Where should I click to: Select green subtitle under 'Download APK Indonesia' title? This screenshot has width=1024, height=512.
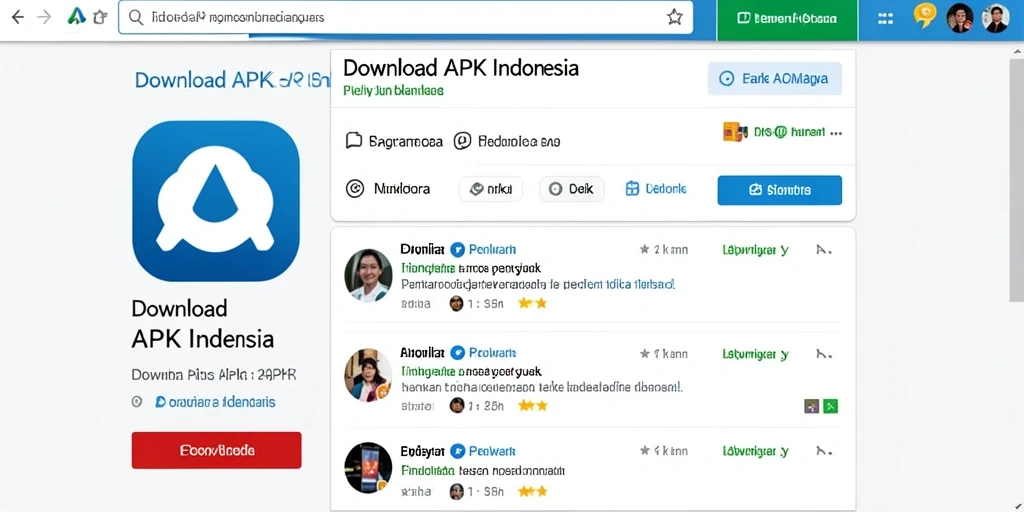point(393,91)
